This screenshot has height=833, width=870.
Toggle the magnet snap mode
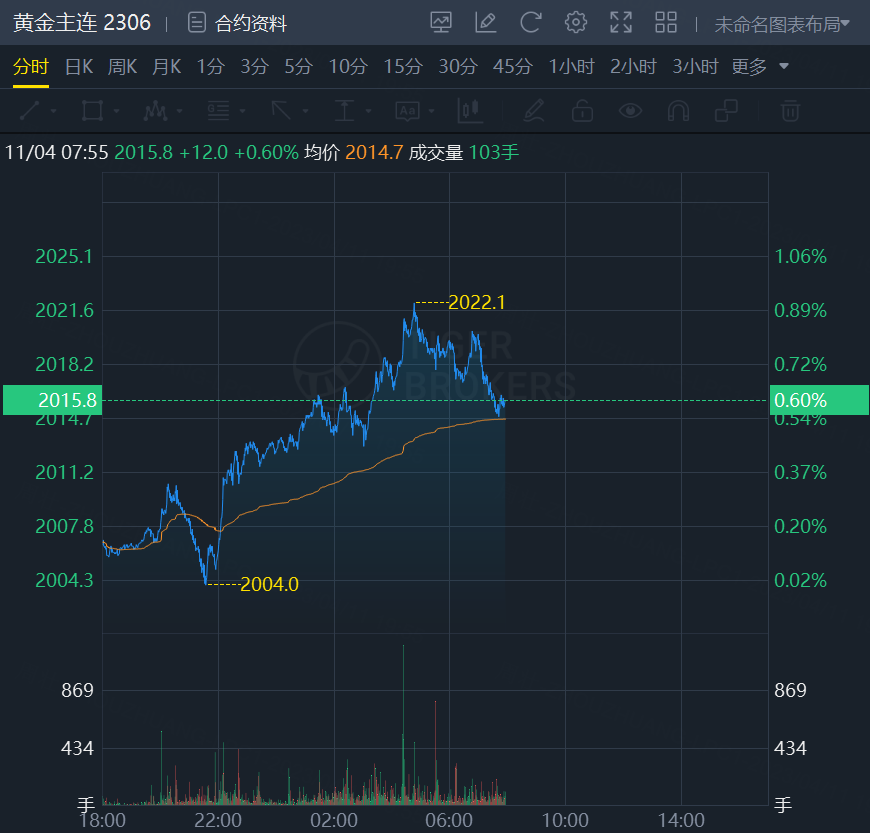click(x=678, y=110)
